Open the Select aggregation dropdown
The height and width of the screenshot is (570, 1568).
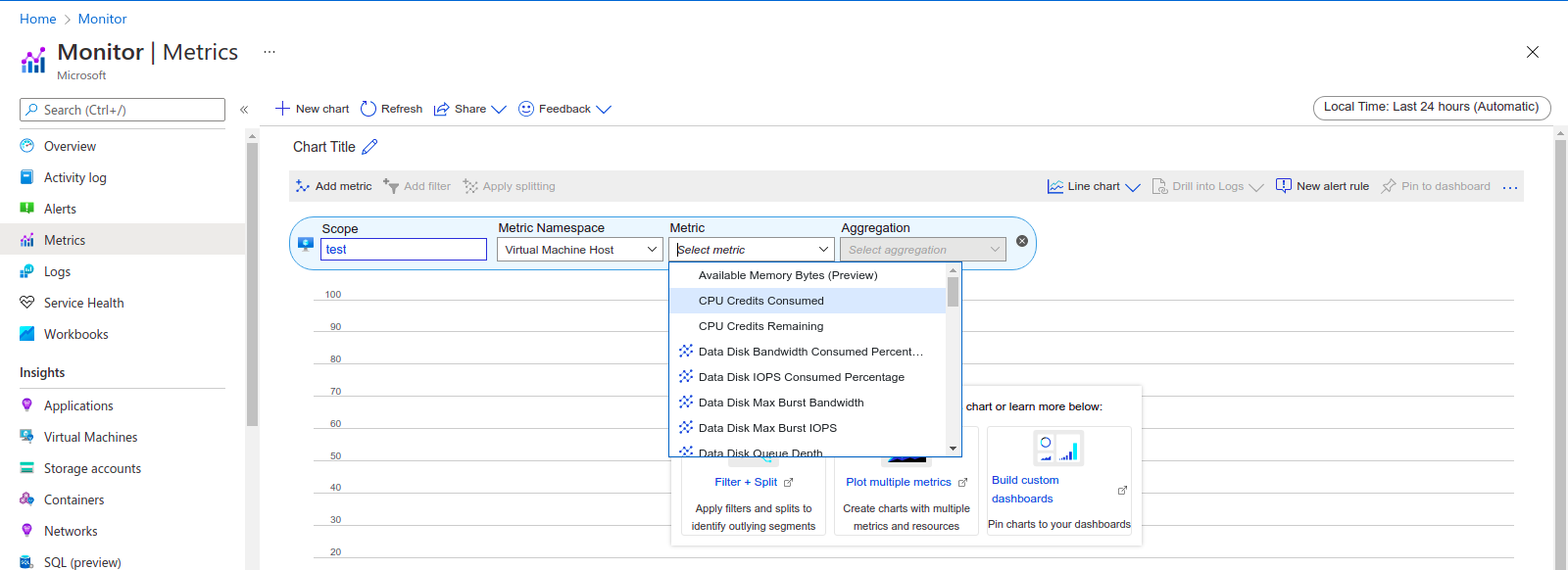tap(923, 250)
